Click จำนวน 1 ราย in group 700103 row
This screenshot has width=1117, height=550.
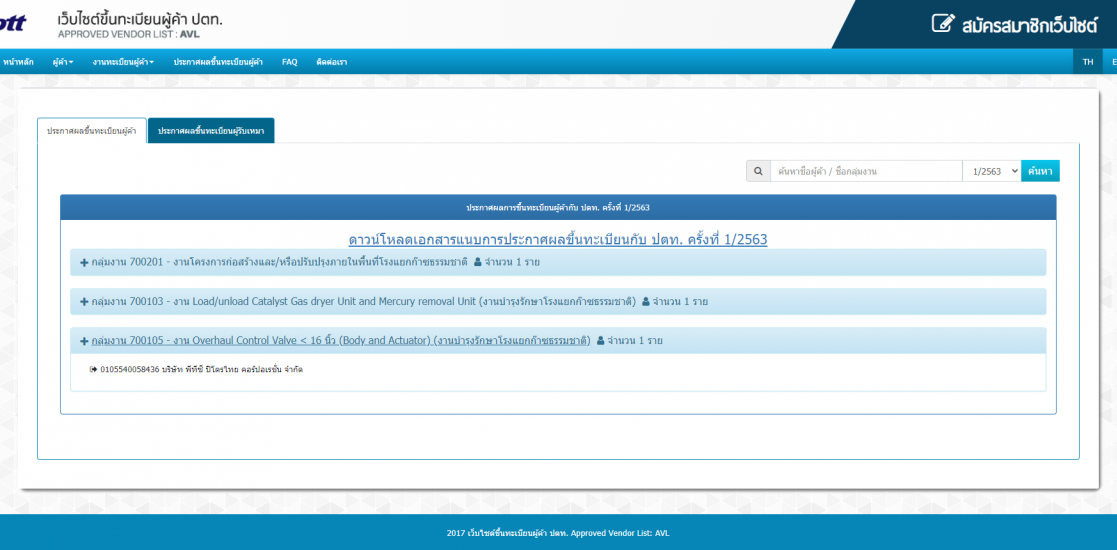coord(680,301)
